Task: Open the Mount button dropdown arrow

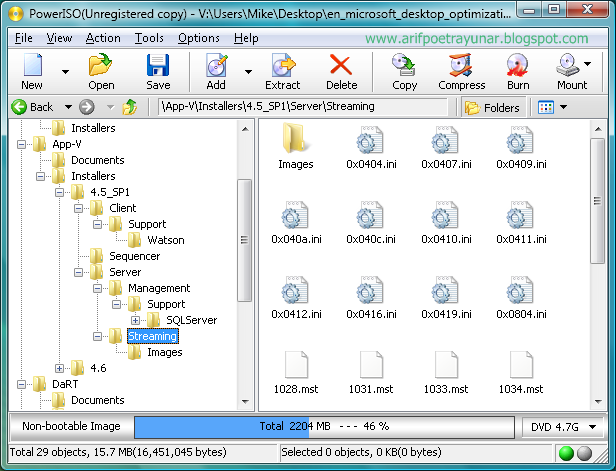Action: tap(587, 64)
